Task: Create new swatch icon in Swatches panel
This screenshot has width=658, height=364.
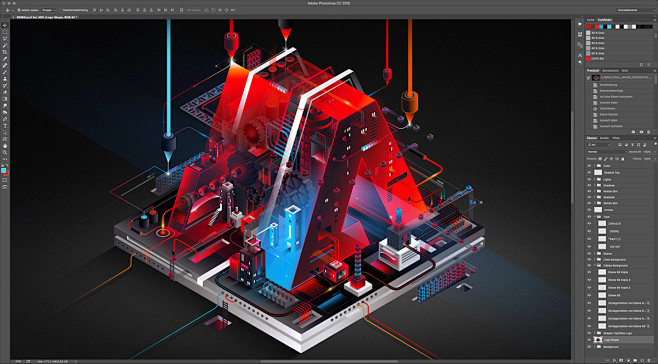Action: [x=642, y=65]
